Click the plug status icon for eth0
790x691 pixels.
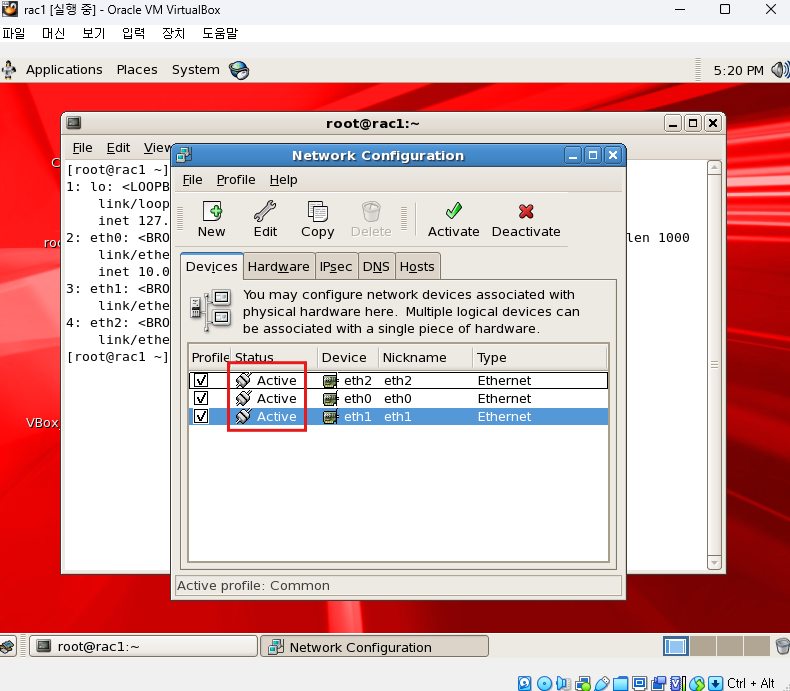(x=243, y=398)
